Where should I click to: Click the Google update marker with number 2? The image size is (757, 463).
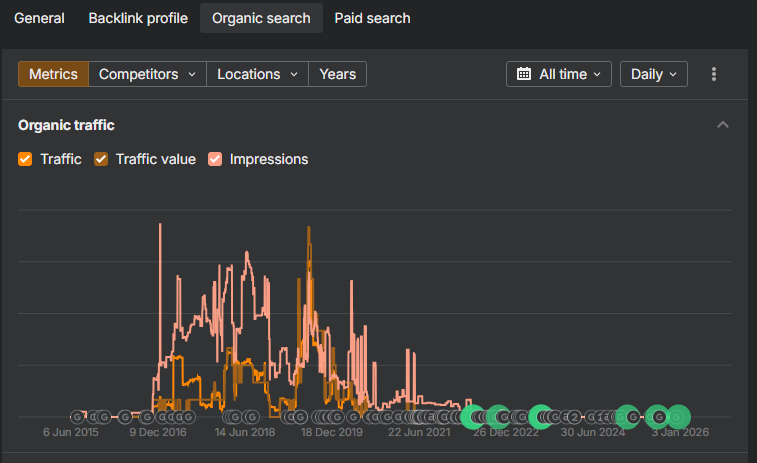click(574, 416)
